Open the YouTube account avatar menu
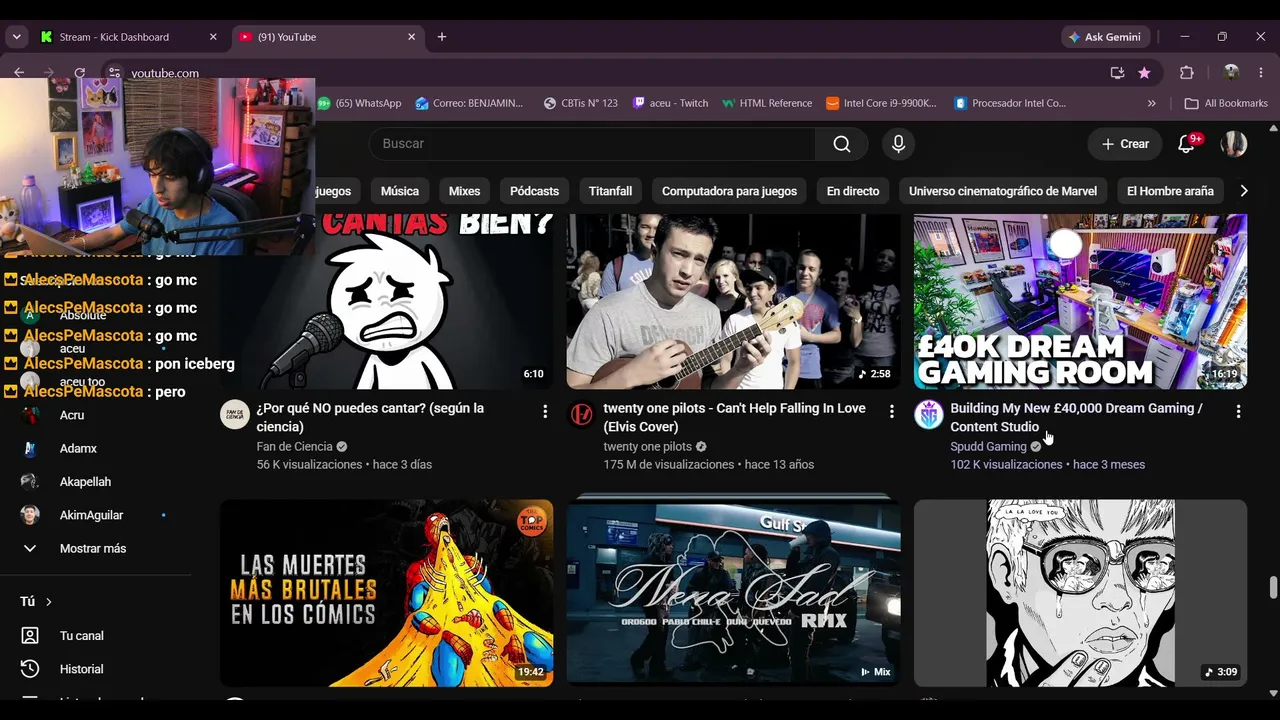The width and height of the screenshot is (1280, 720). coord(1234,144)
